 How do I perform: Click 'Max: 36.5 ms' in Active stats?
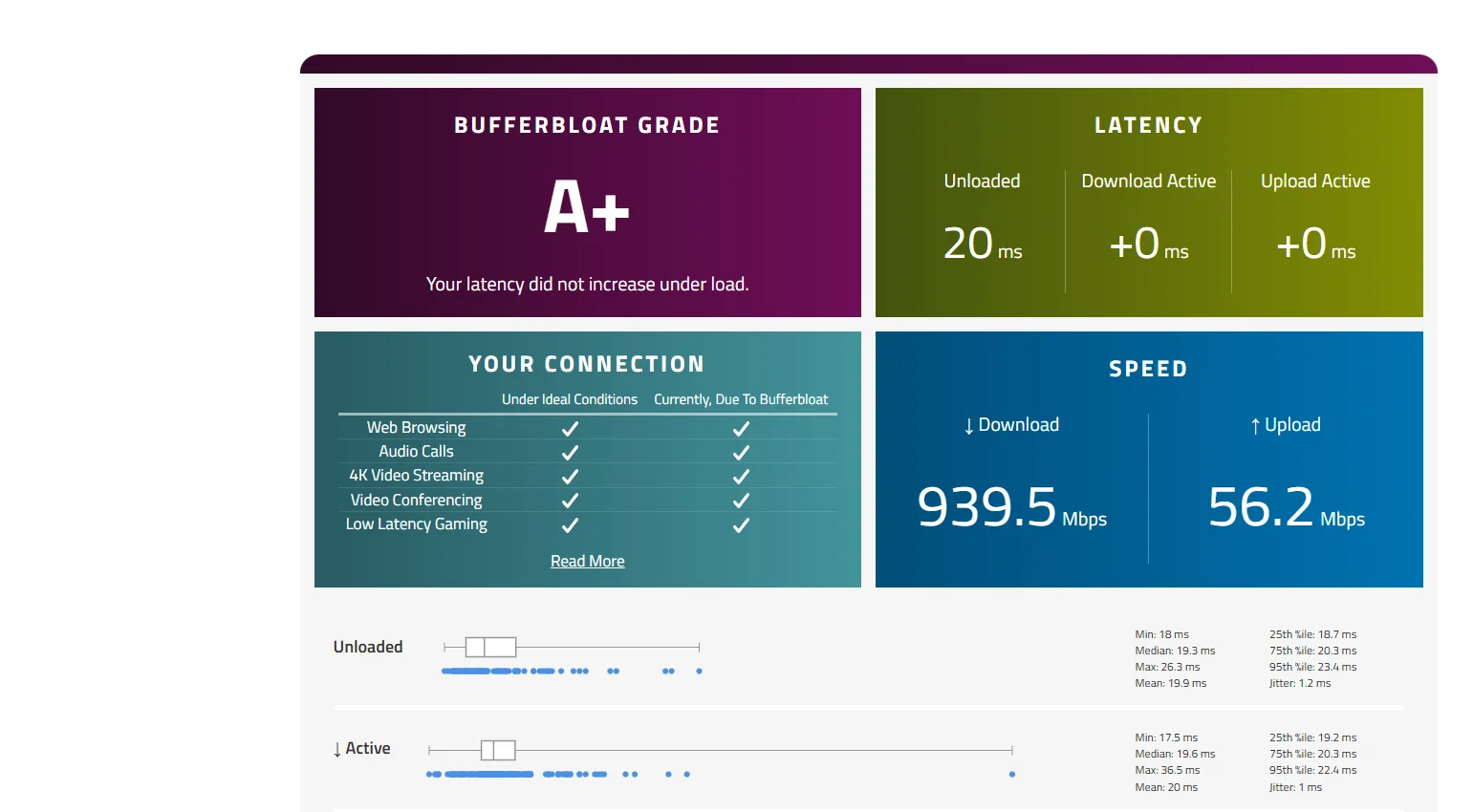coord(1167,770)
